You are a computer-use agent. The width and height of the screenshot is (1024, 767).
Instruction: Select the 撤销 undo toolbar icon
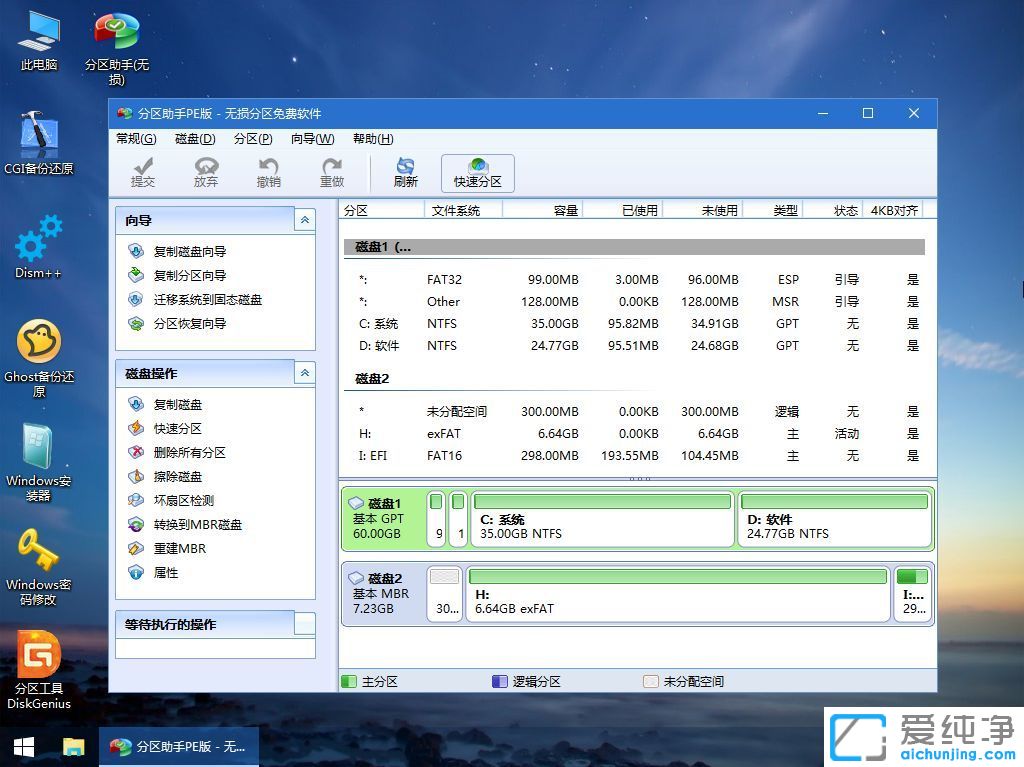pos(269,172)
